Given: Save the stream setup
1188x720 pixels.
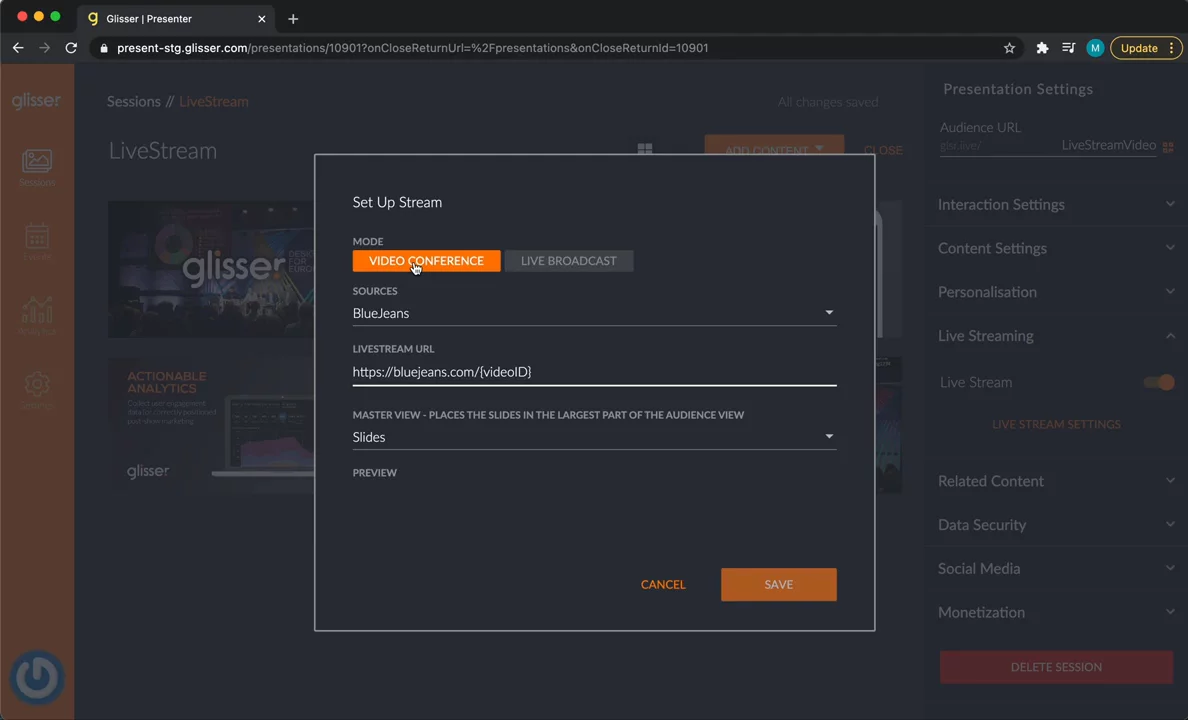Looking at the screenshot, I should click(x=778, y=585).
